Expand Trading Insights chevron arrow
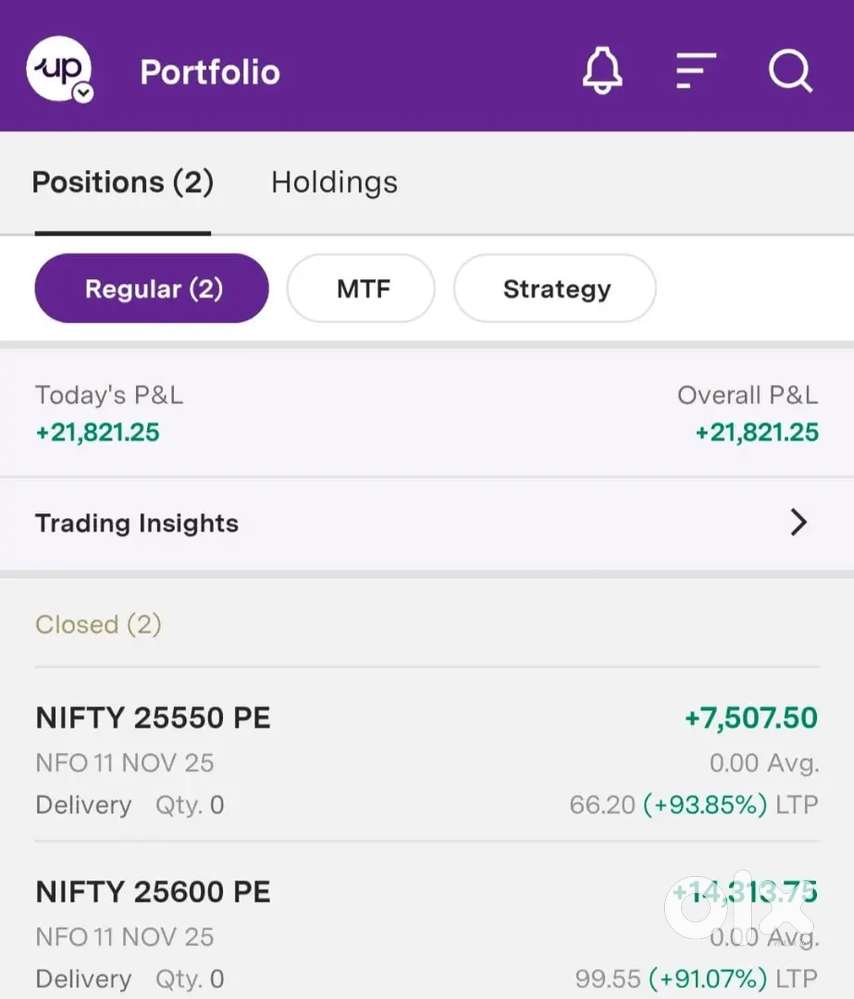 point(798,523)
